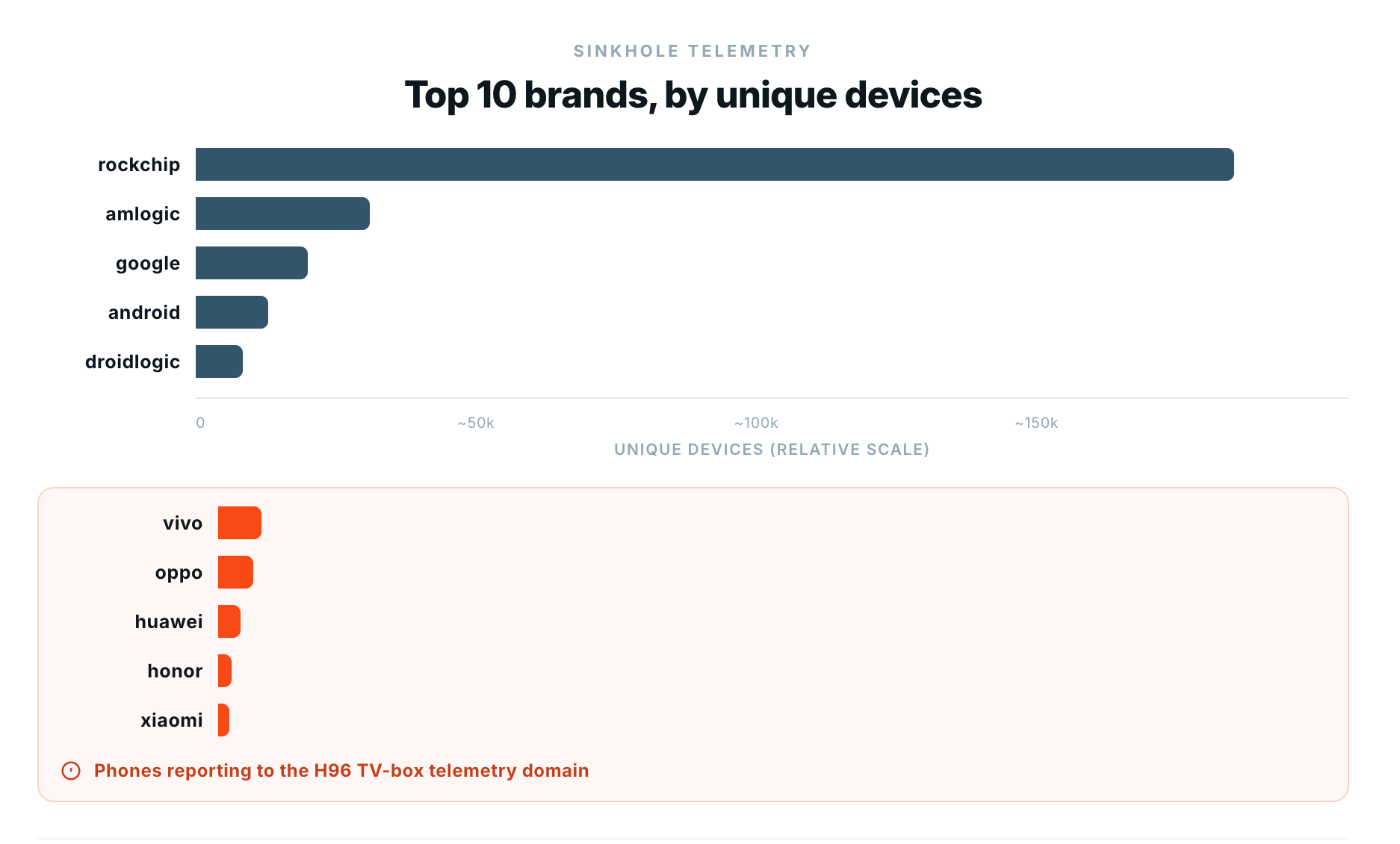This screenshot has height=844, width=1400.
Task: Click the warning icon beside phones note
Action: pos(71,771)
